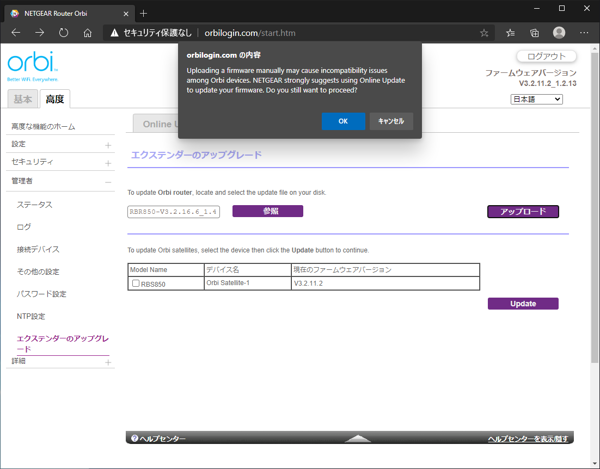The image size is (600, 469).
Task: Switch to the 高度 tab
Action: coord(55,99)
